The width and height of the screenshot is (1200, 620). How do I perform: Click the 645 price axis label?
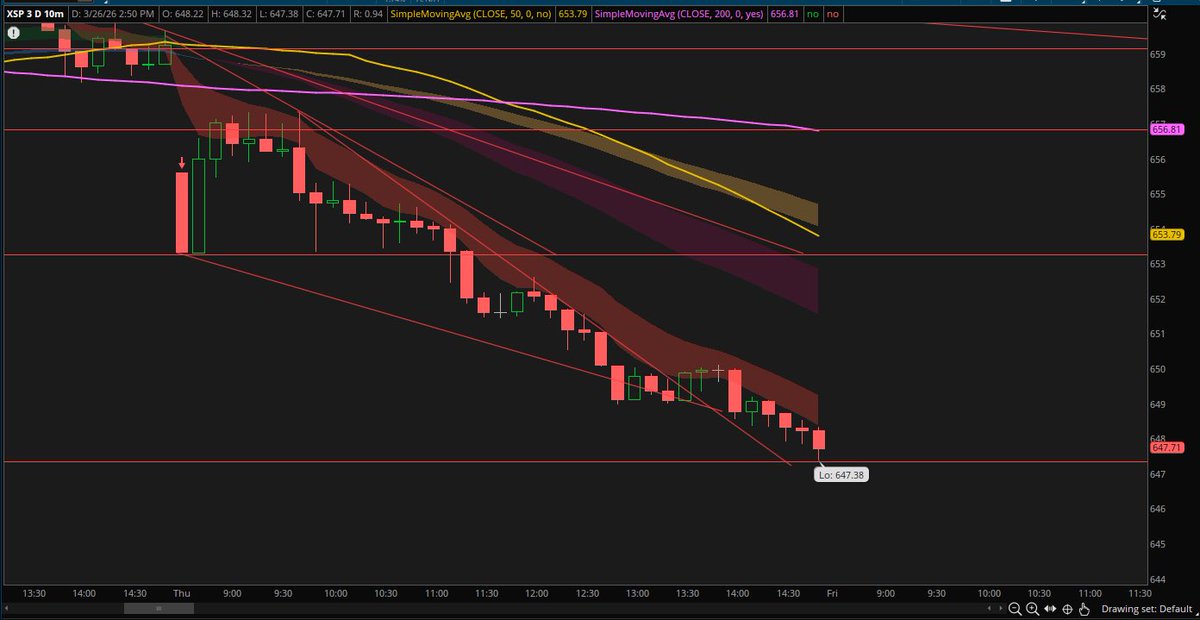(x=1160, y=545)
